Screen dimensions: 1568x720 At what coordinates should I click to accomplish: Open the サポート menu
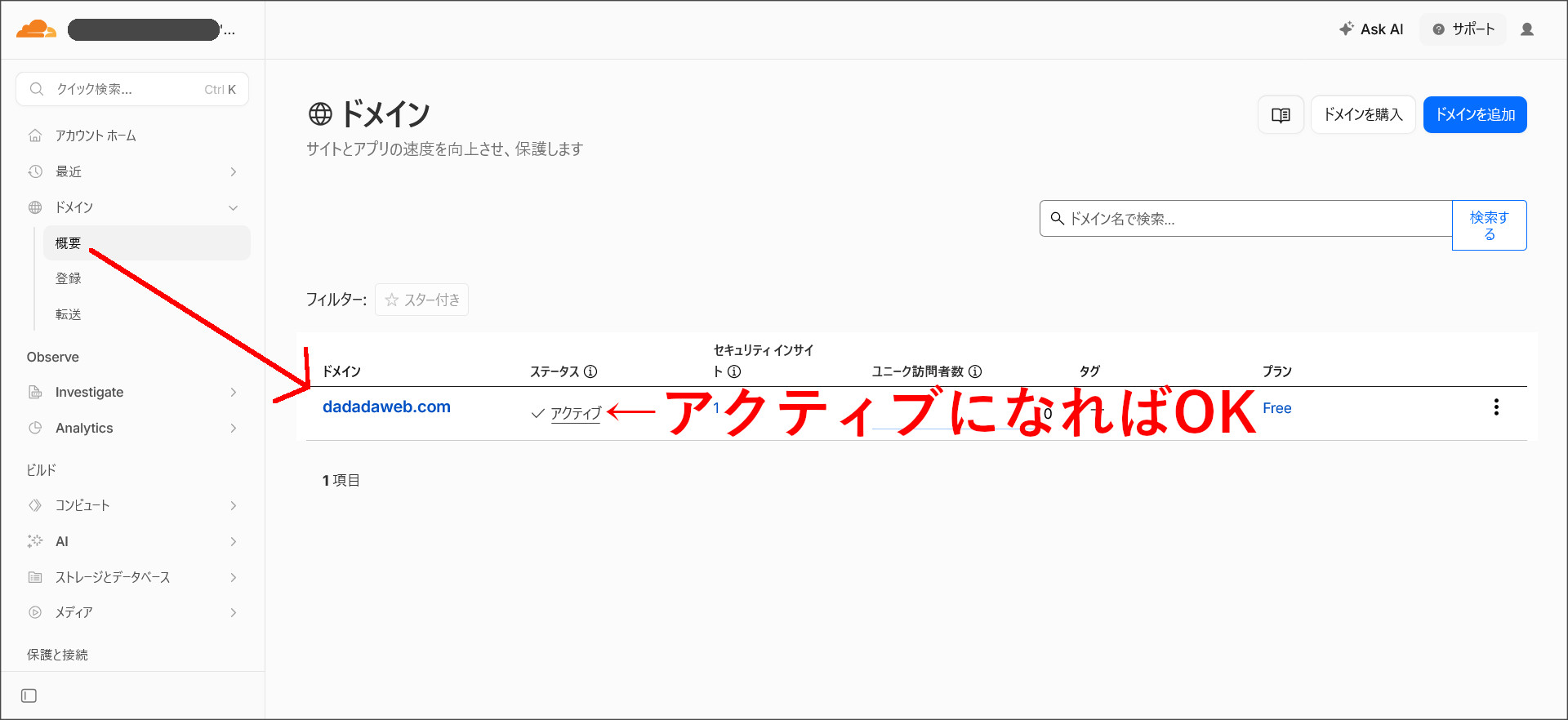click(x=1463, y=29)
